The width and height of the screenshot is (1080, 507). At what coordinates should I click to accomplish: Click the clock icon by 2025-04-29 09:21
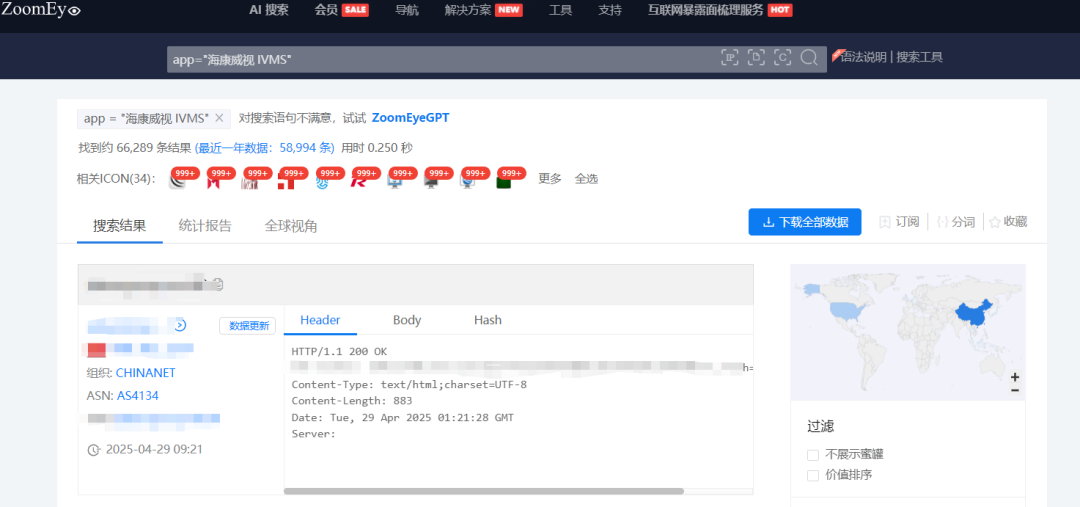pos(94,450)
